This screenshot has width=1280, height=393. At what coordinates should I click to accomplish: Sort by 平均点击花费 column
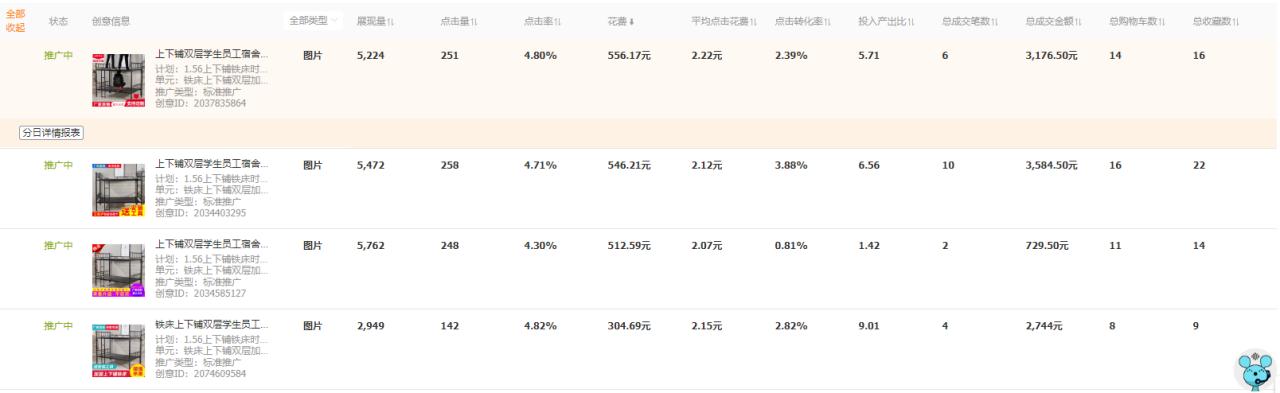tap(724, 22)
